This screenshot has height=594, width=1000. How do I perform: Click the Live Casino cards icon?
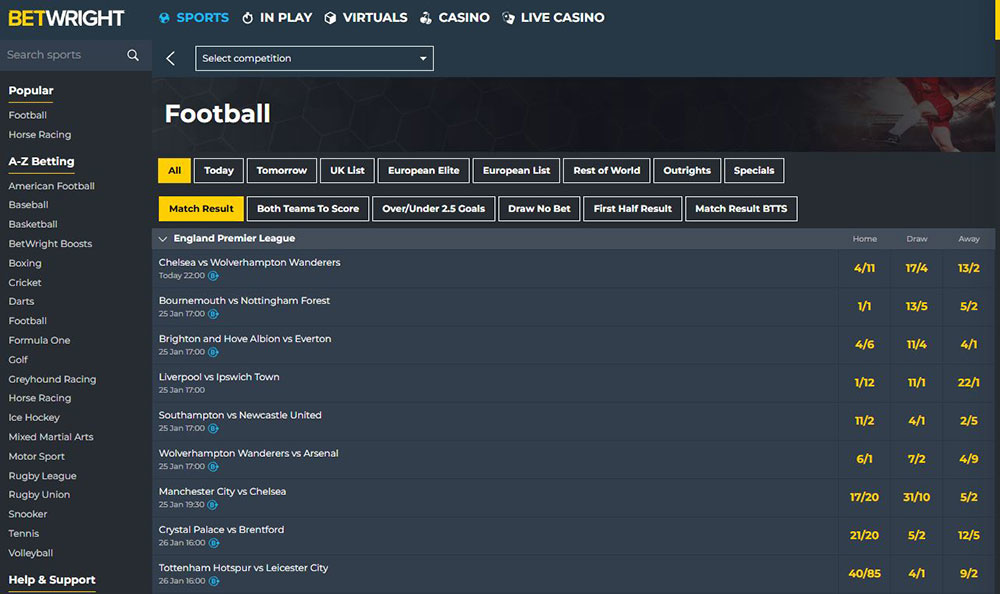(508, 18)
